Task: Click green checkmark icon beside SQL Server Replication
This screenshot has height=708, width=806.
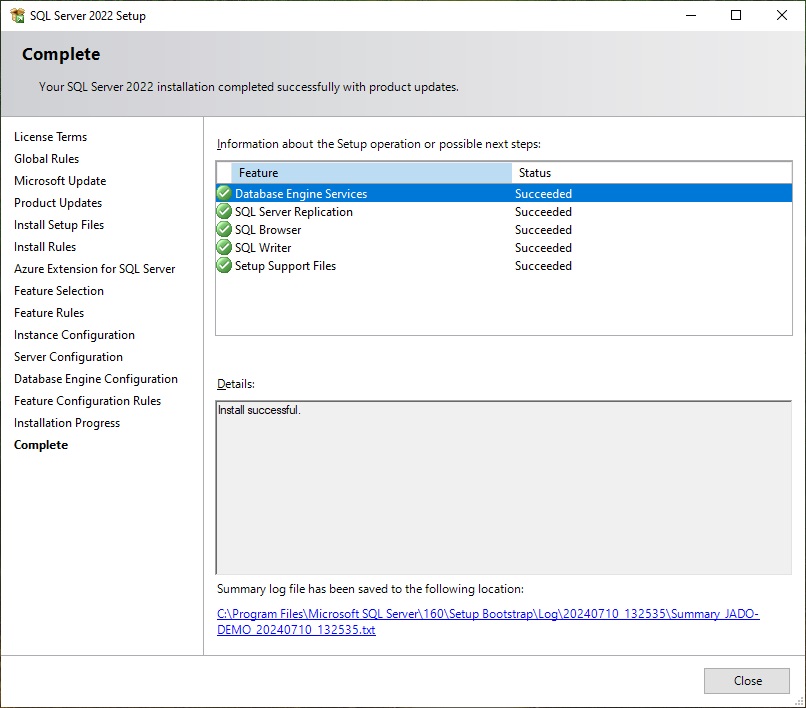Action: 224,211
